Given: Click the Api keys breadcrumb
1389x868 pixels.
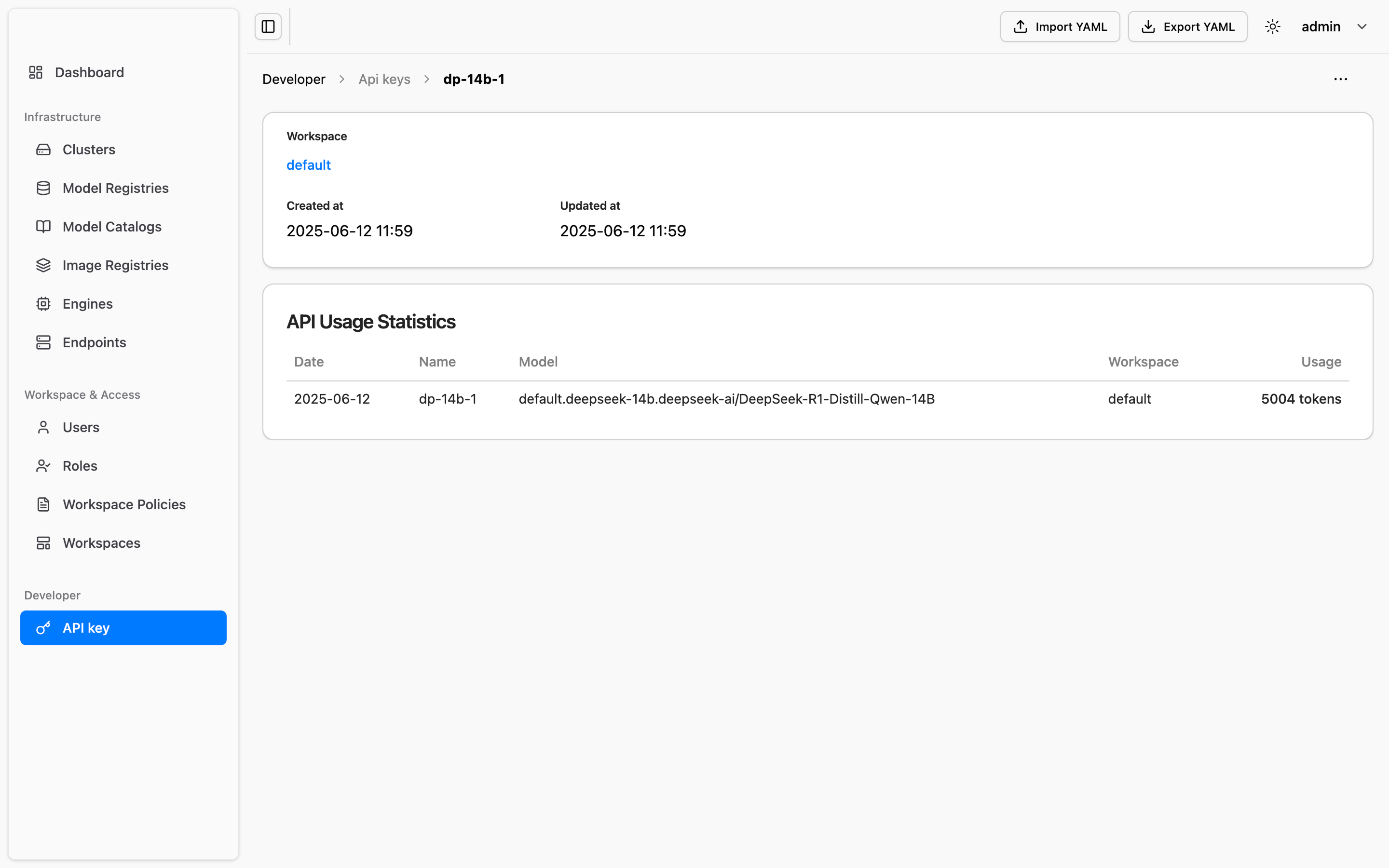Looking at the screenshot, I should point(384,79).
